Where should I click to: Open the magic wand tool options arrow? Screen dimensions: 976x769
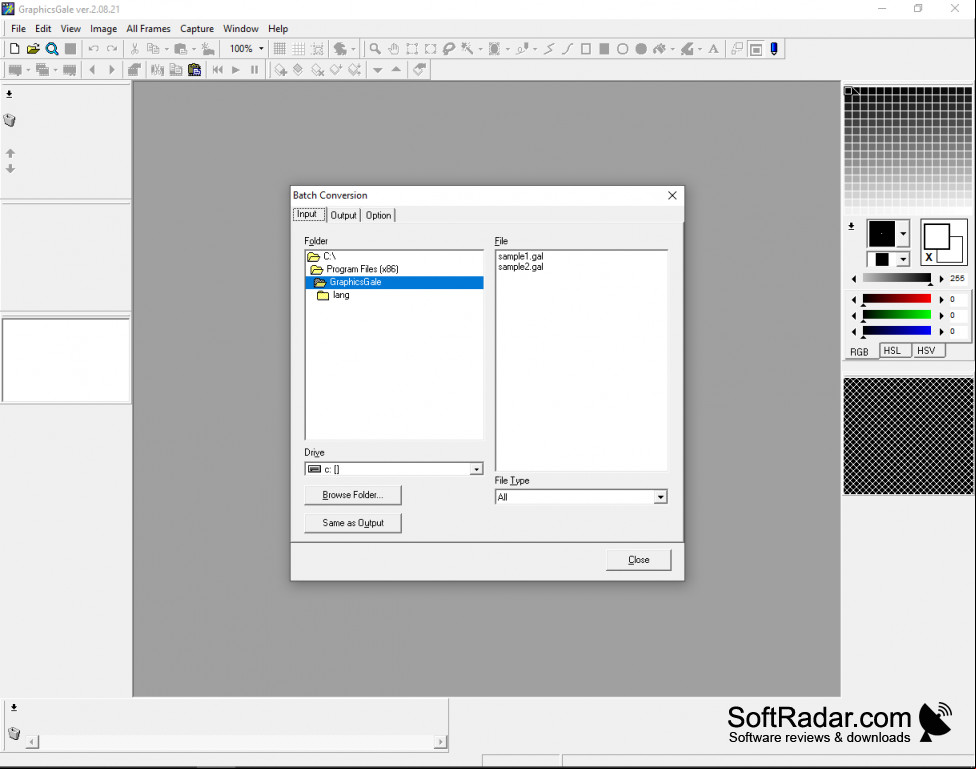[480, 49]
